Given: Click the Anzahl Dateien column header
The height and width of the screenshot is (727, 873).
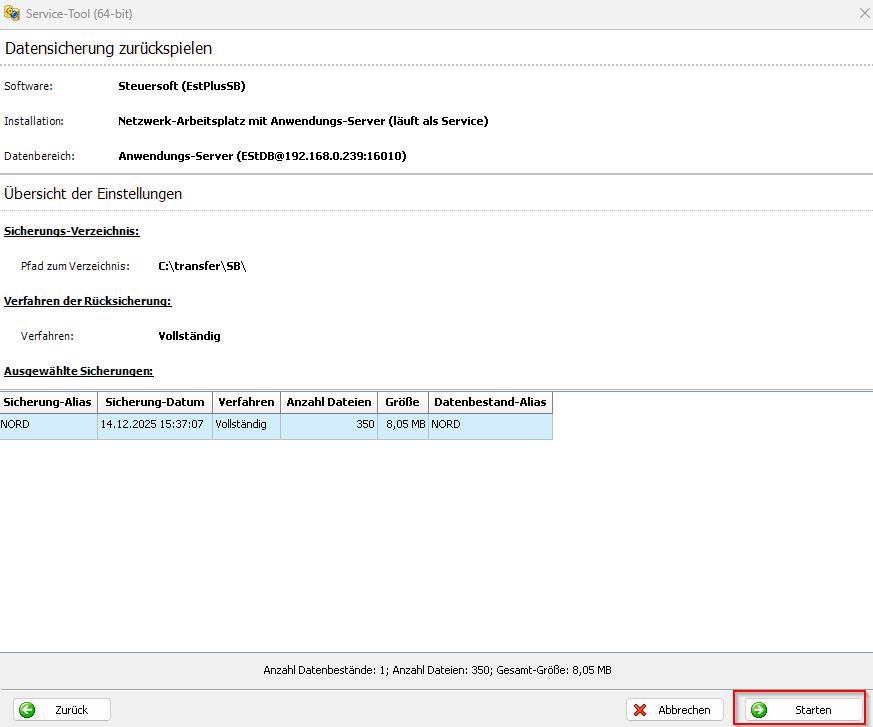Looking at the screenshot, I should [x=329, y=402].
